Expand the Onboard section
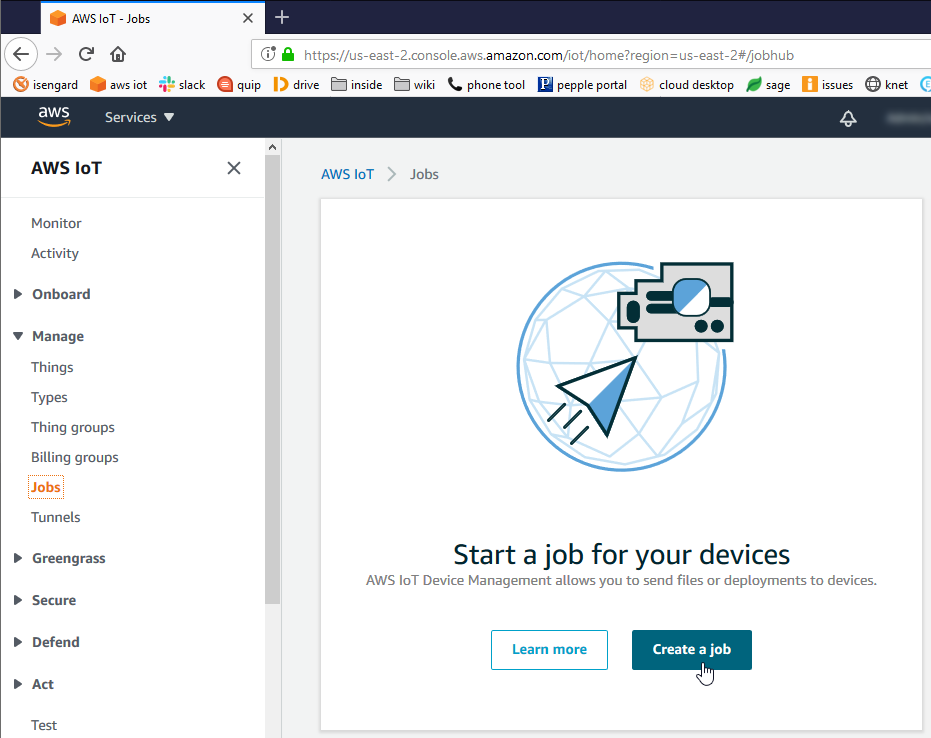 (x=52, y=294)
